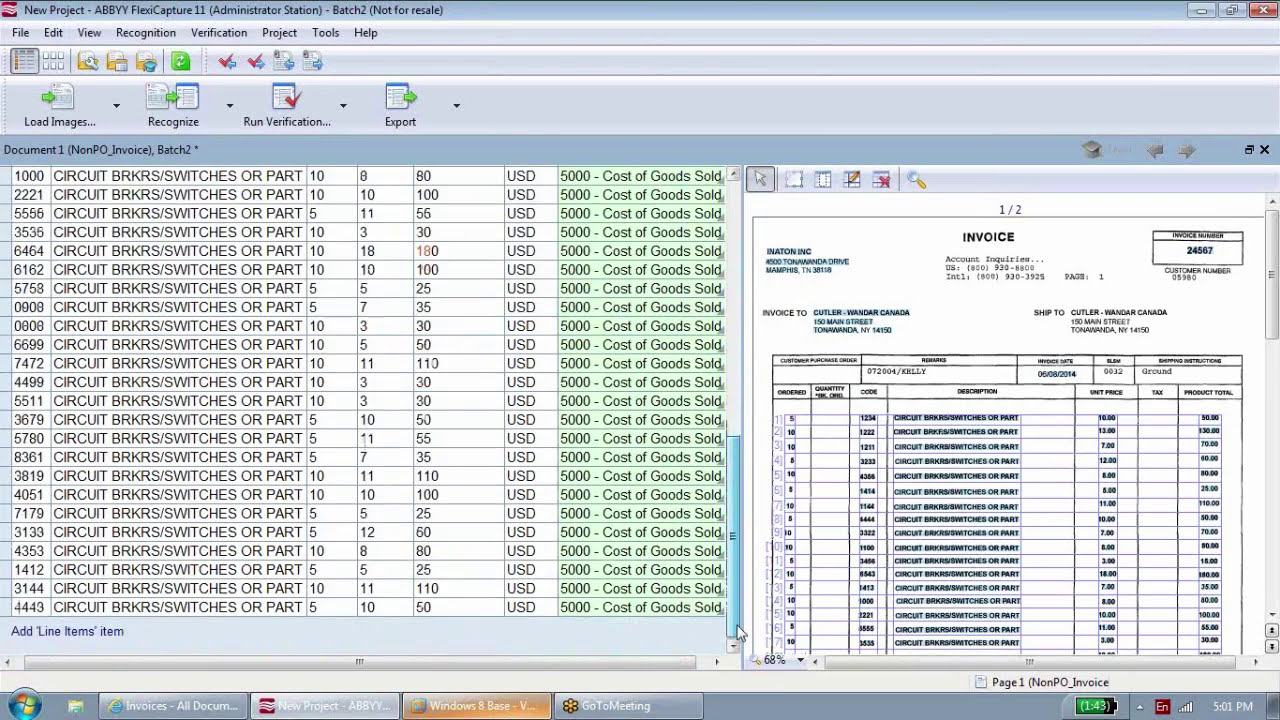
Task: Open the Help menu
Action: tap(365, 33)
